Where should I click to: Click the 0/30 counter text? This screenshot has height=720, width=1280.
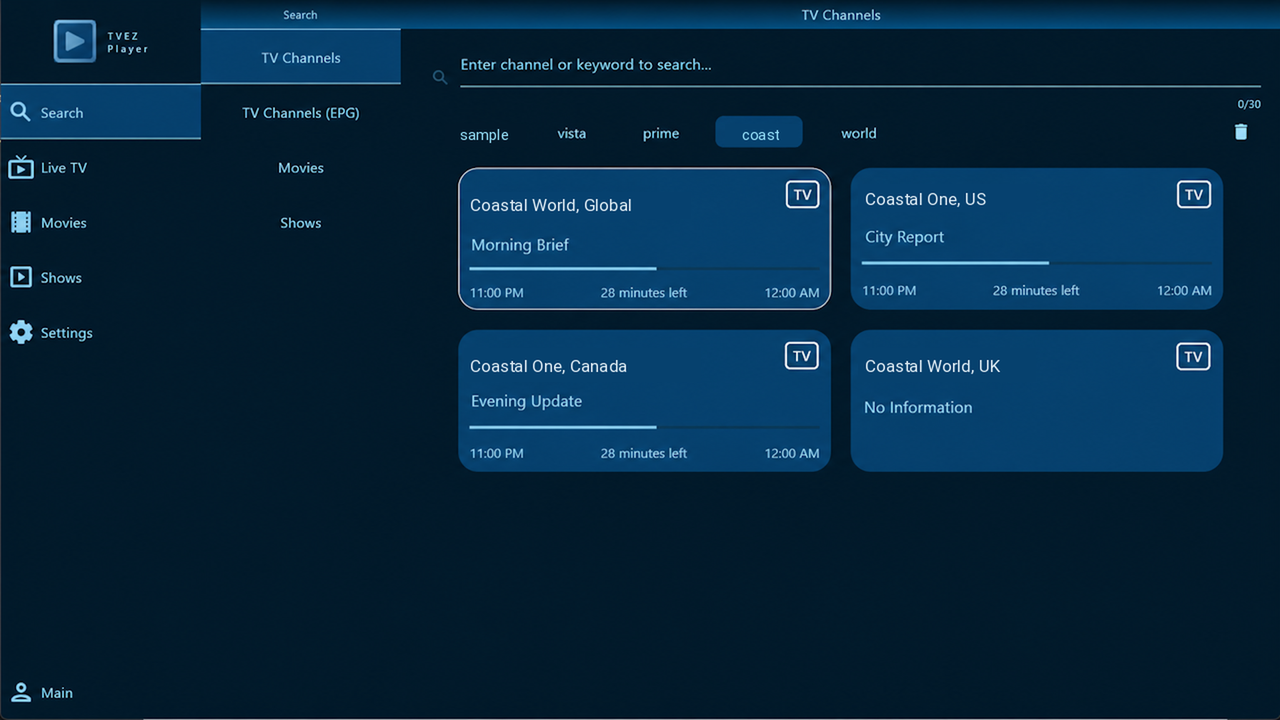[1249, 104]
